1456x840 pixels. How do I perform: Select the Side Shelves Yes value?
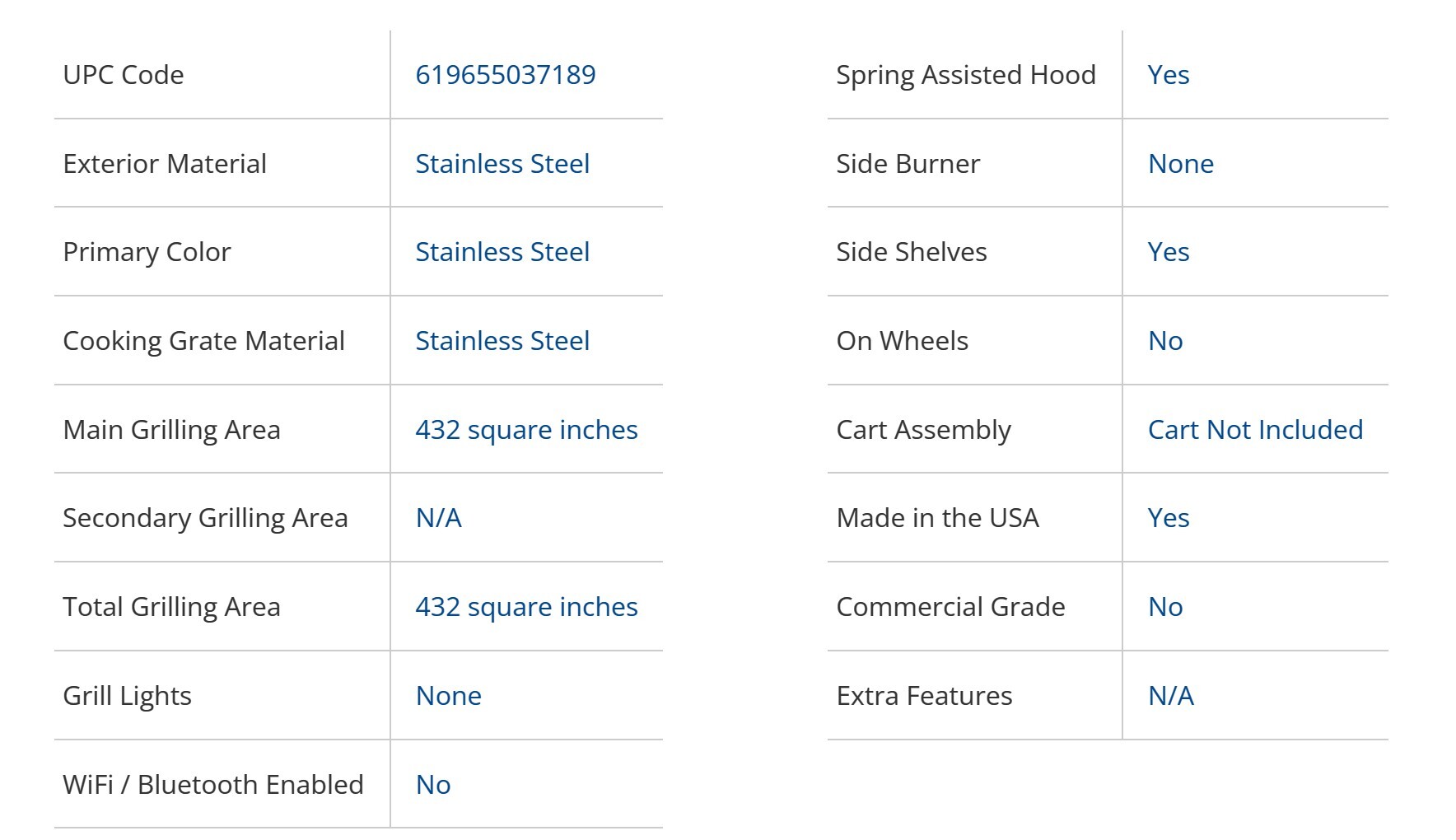pos(1168,252)
